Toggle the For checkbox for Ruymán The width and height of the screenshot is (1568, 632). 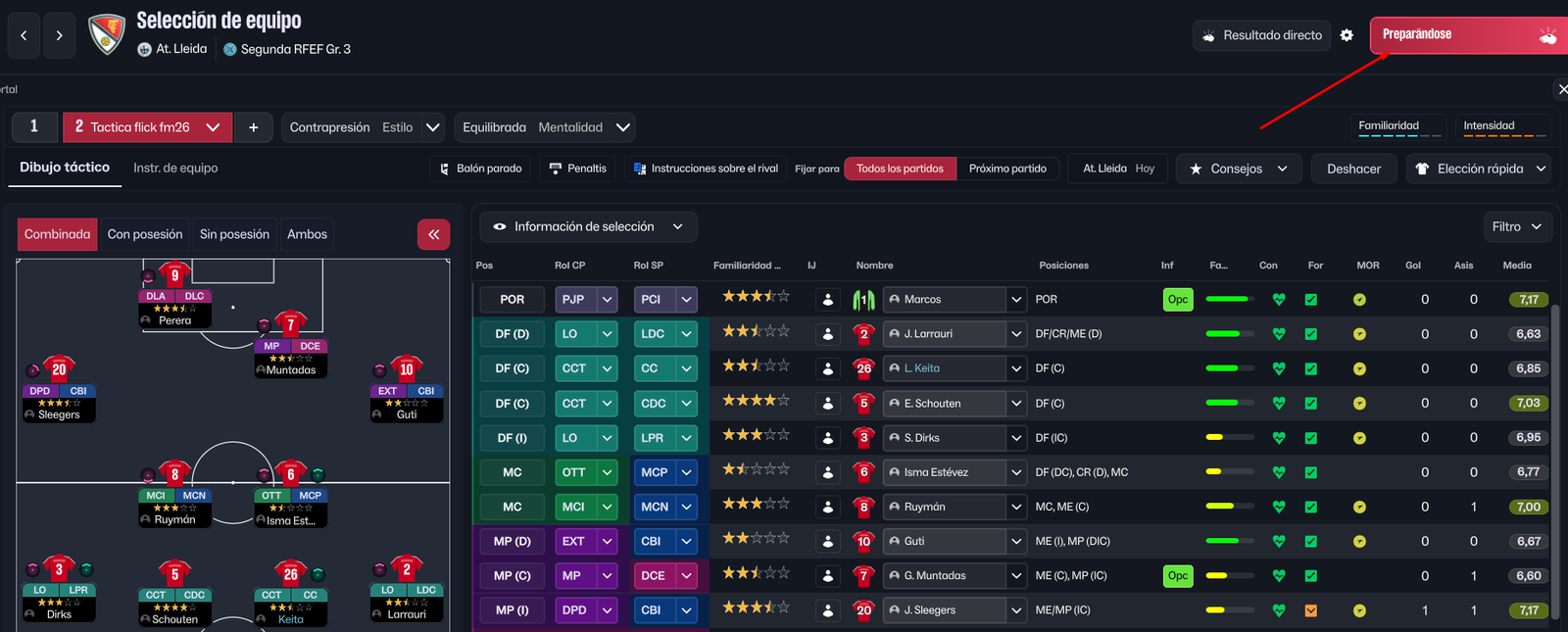(x=1311, y=508)
